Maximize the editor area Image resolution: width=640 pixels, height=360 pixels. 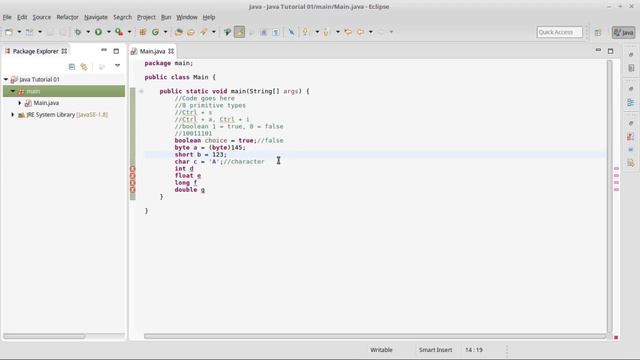(611, 51)
